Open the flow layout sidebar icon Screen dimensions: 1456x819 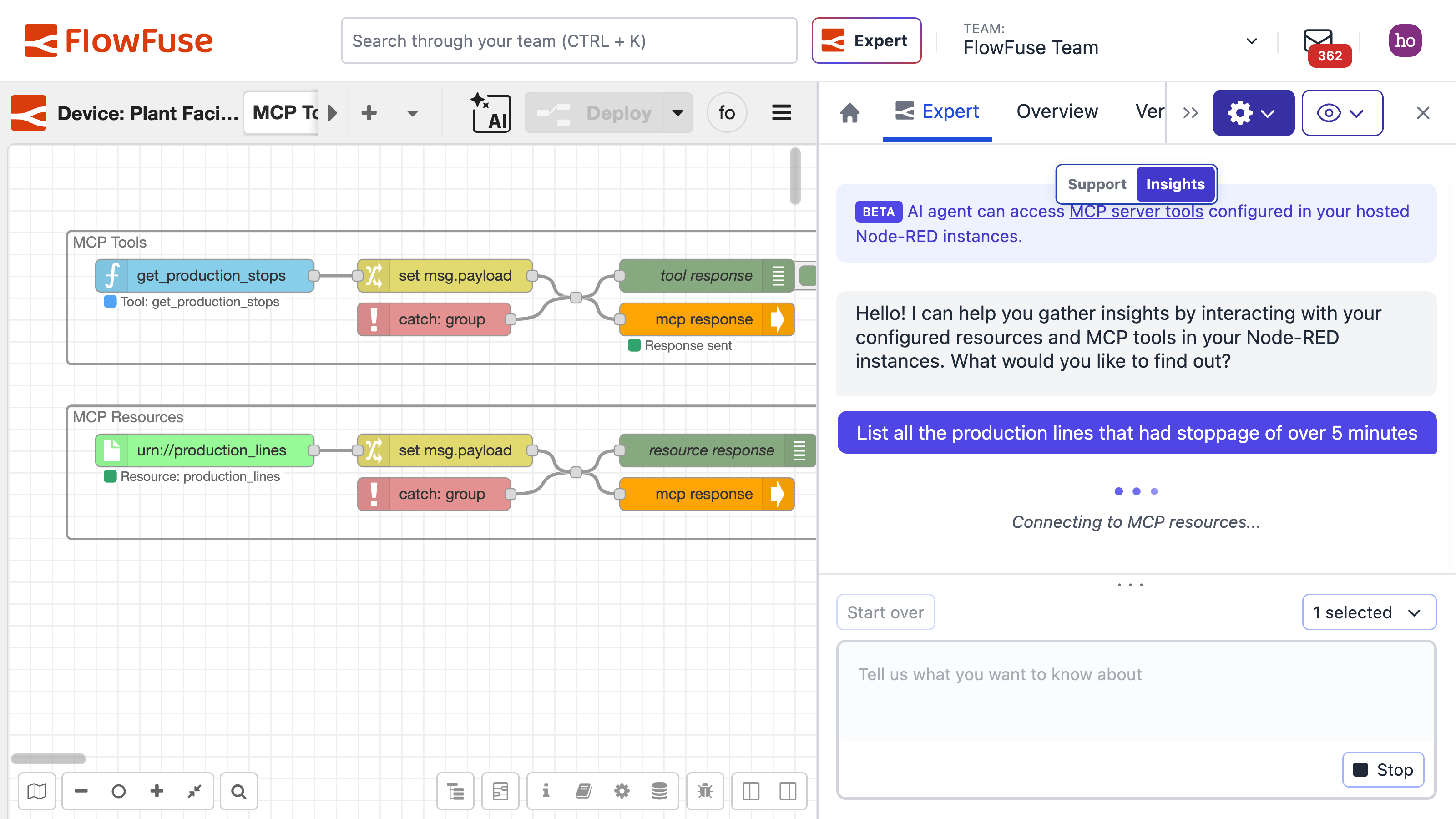point(500,791)
